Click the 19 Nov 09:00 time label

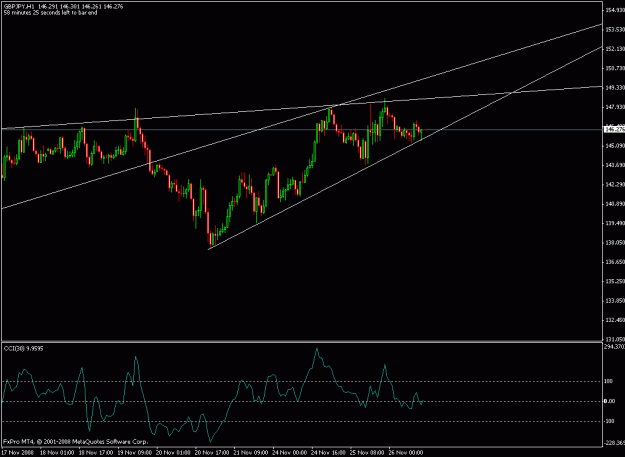click(134, 453)
